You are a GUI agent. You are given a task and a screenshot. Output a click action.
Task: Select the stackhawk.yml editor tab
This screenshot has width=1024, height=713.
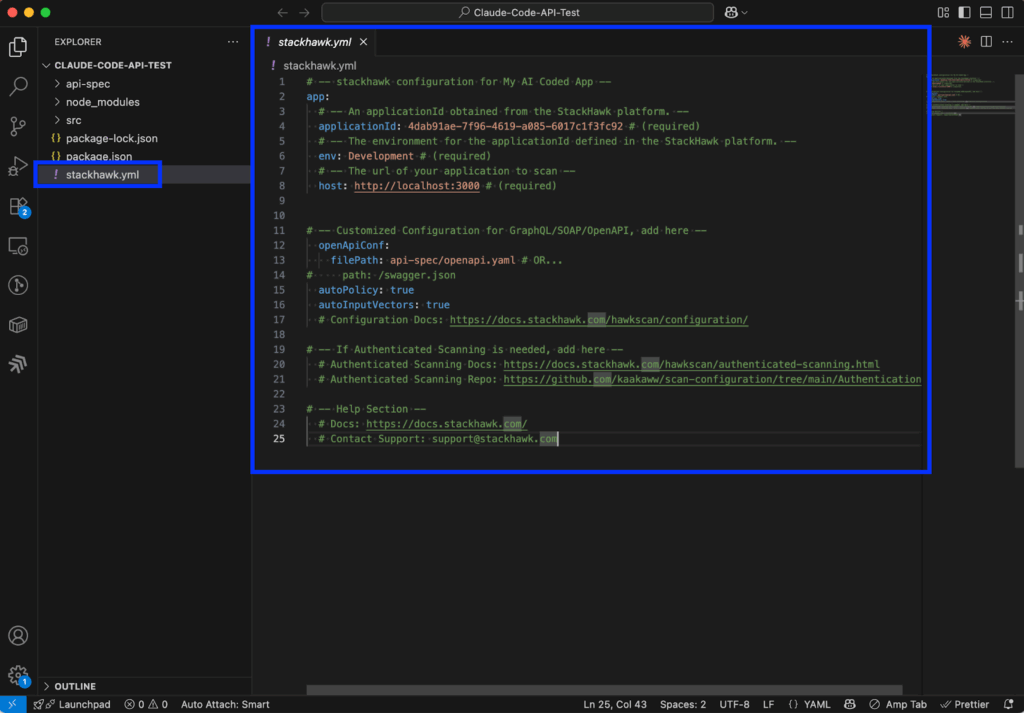coord(314,42)
